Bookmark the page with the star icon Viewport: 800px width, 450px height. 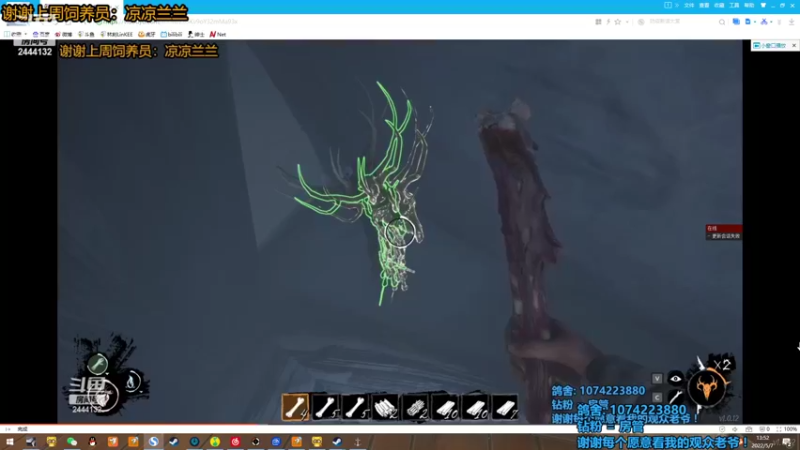click(x=618, y=22)
